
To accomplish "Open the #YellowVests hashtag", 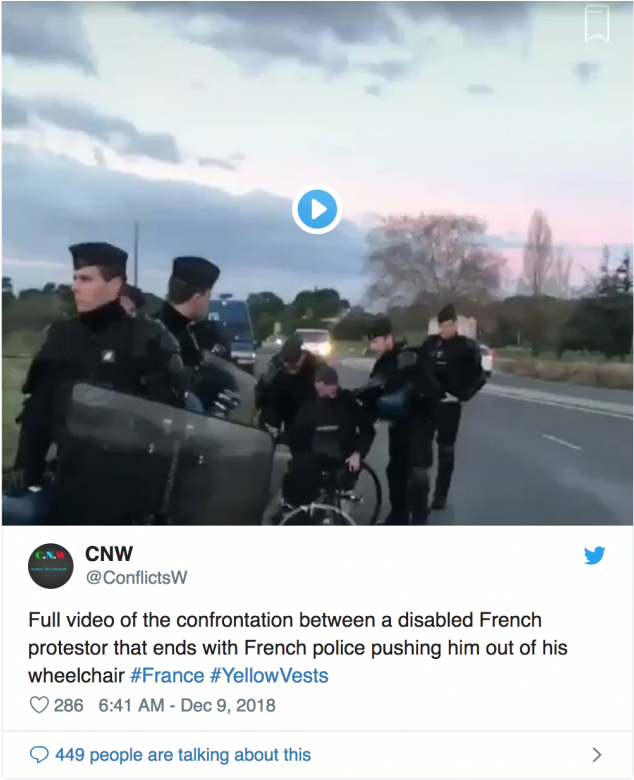I will click(269, 676).
